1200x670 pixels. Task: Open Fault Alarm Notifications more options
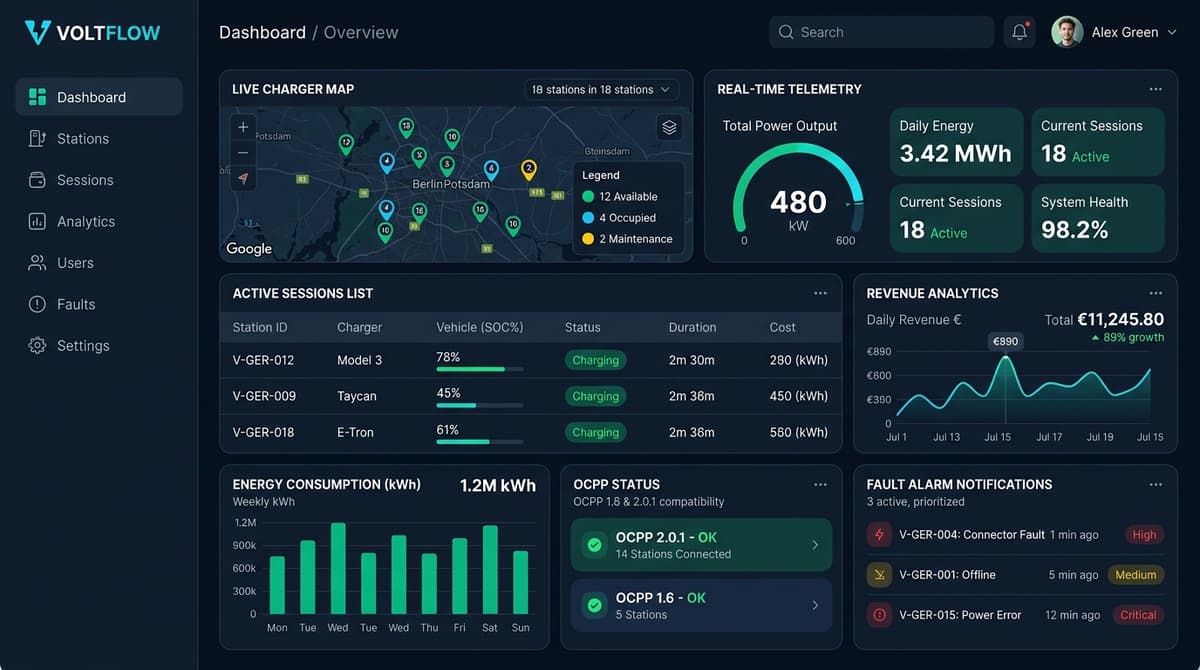click(x=1155, y=484)
